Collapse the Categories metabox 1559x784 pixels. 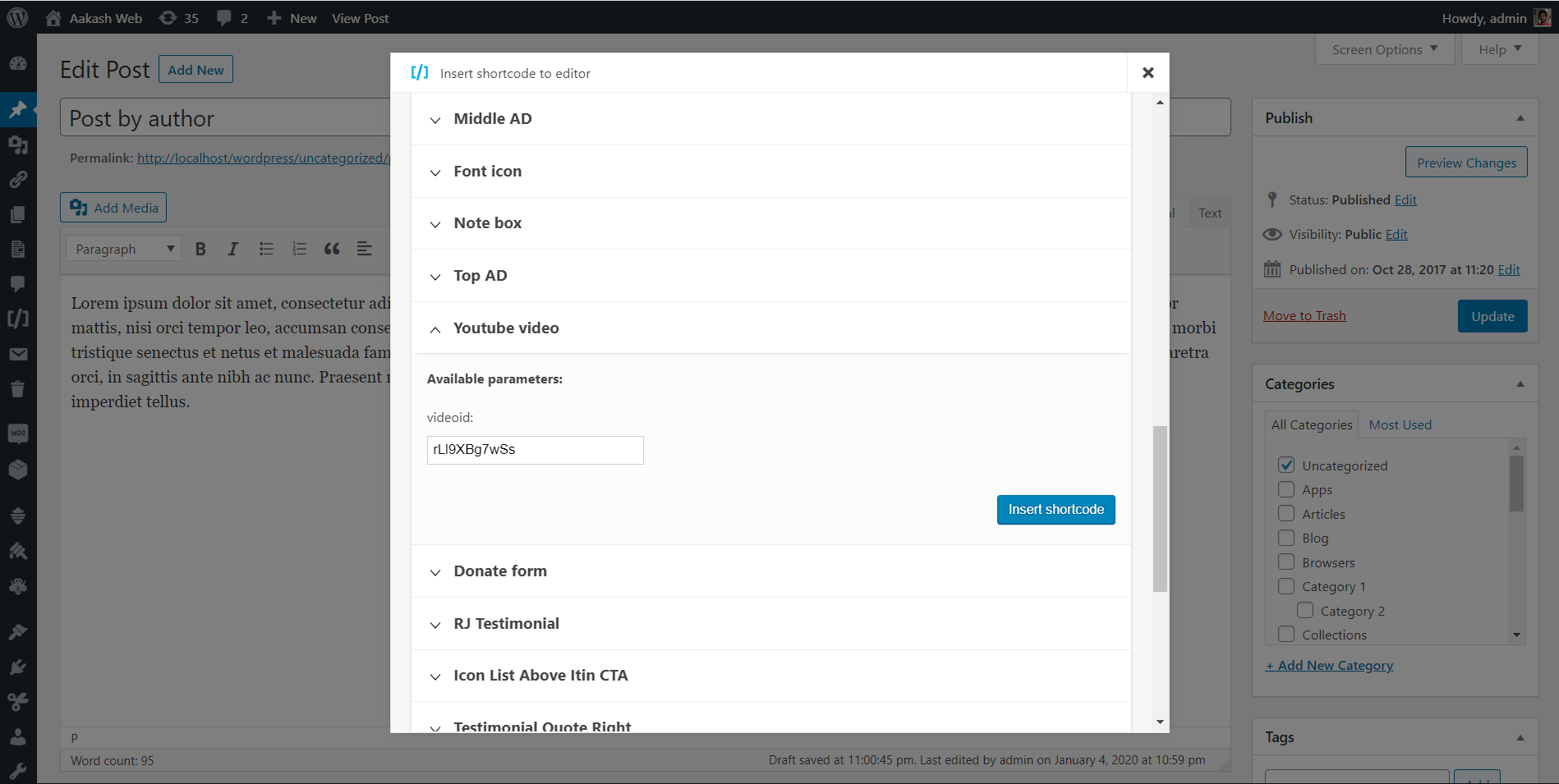1520,384
